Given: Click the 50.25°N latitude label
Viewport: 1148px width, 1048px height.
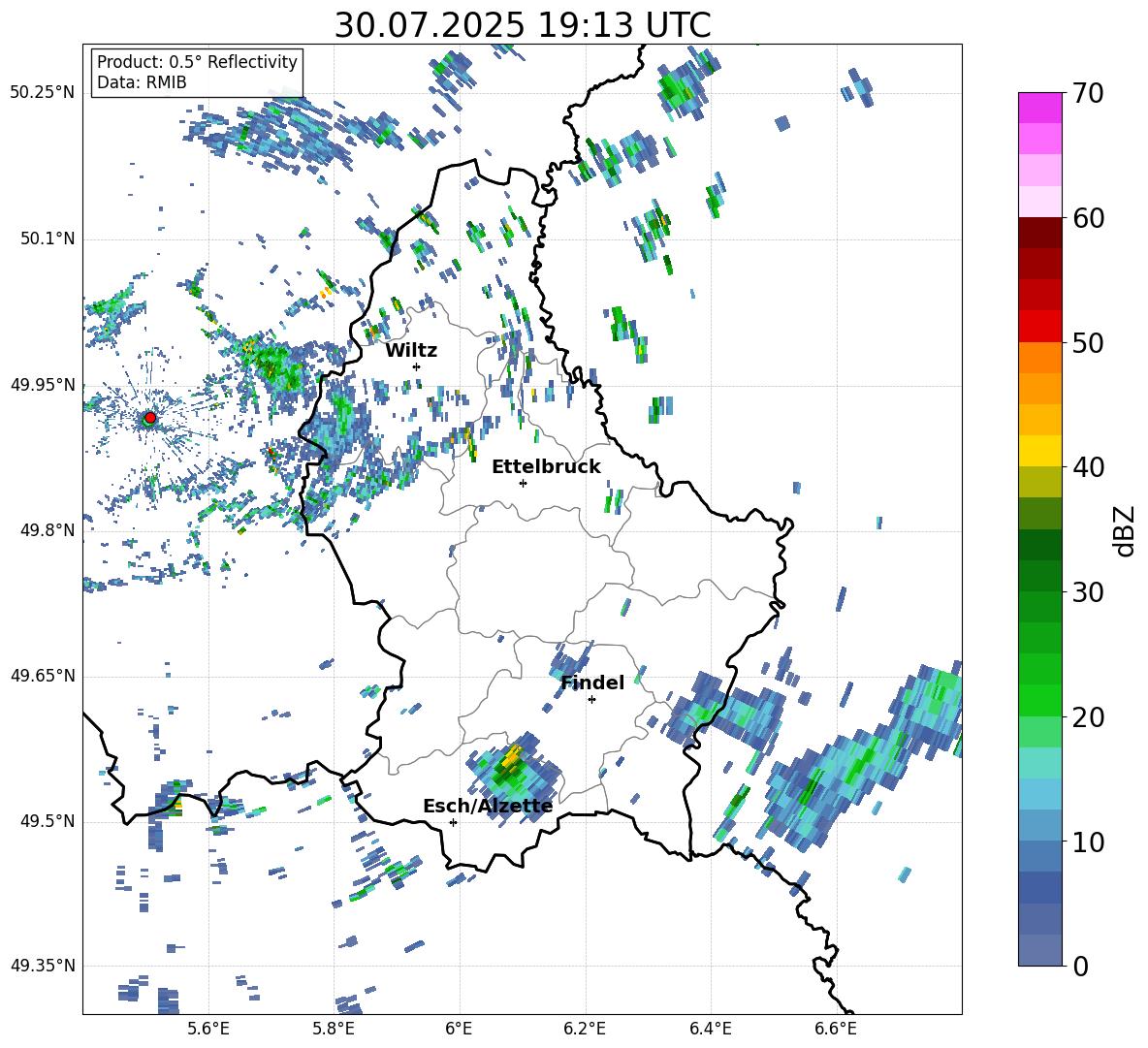Looking at the screenshot, I should click(43, 93).
